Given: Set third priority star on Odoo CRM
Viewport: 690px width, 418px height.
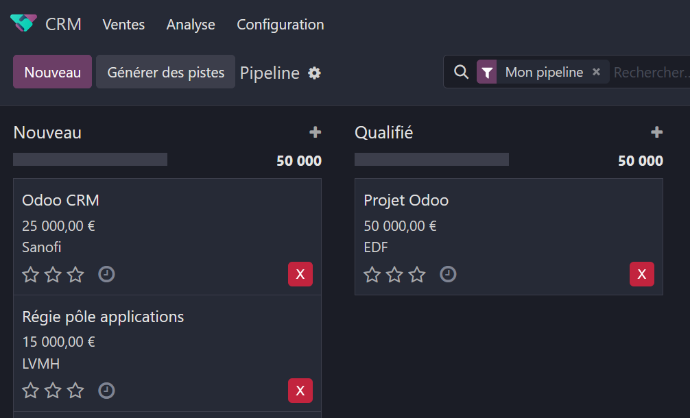Looking at the screenshot, I should tap(76, 274).
